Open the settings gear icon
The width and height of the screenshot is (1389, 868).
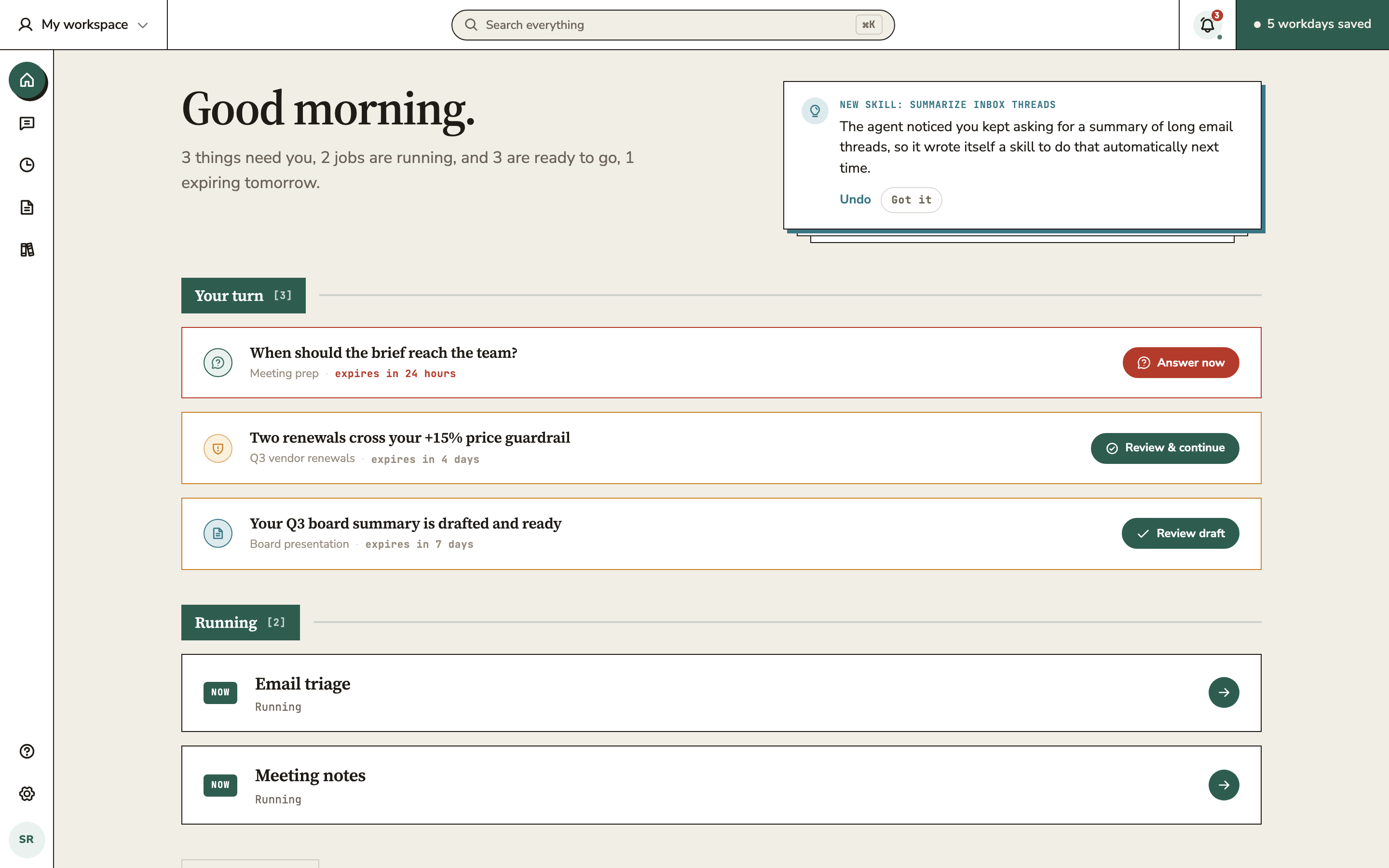pos(27,794)
